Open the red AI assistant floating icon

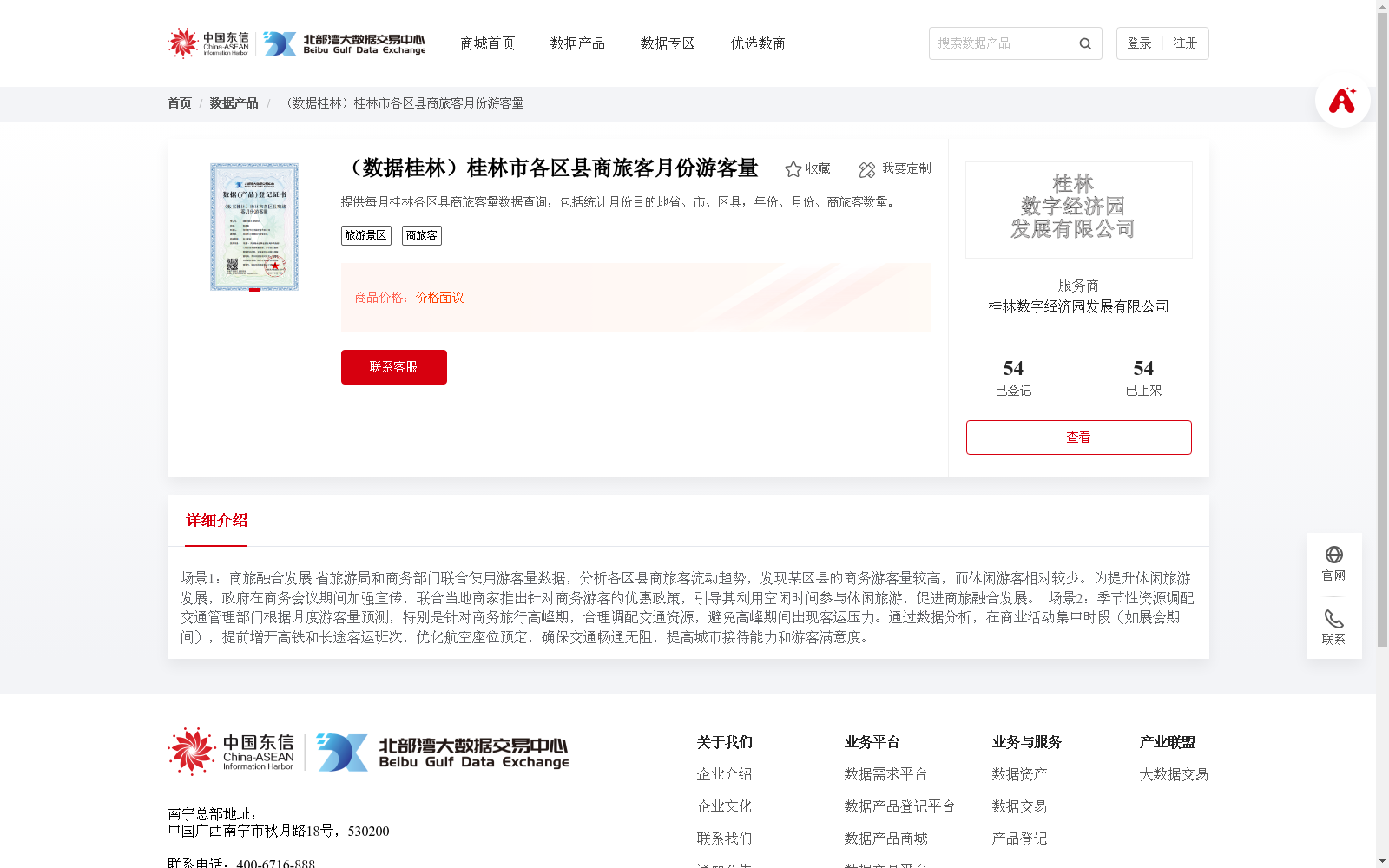click(1342, 100)
